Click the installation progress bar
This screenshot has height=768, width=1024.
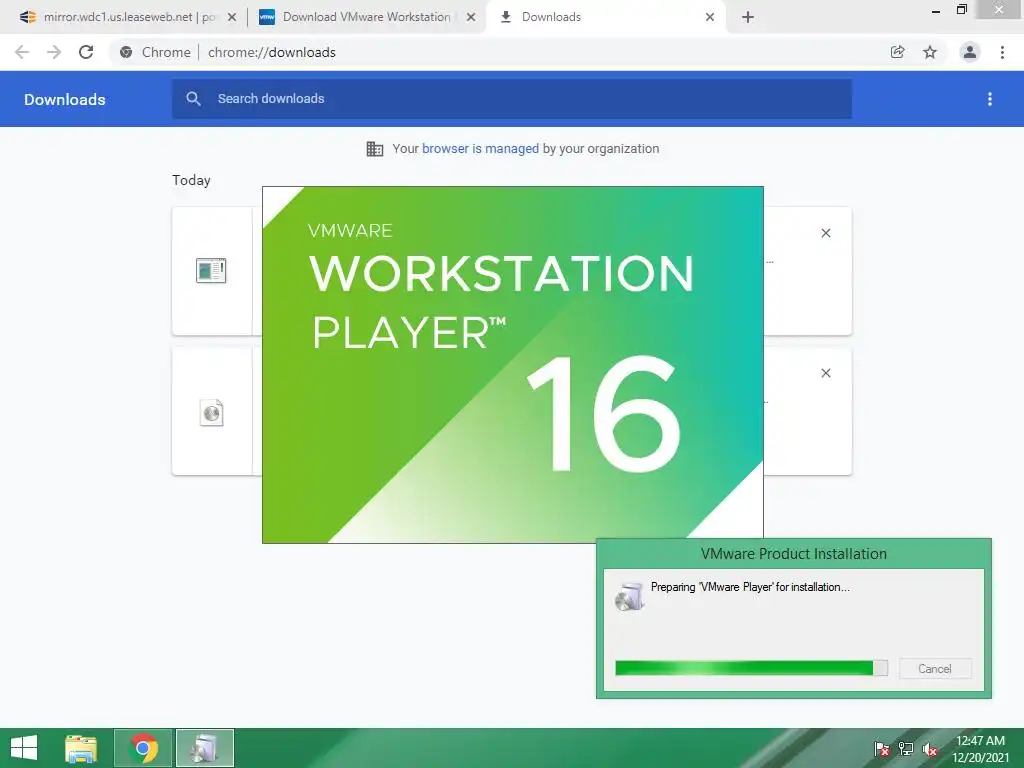pyautogui.click(x=752, y=668)
